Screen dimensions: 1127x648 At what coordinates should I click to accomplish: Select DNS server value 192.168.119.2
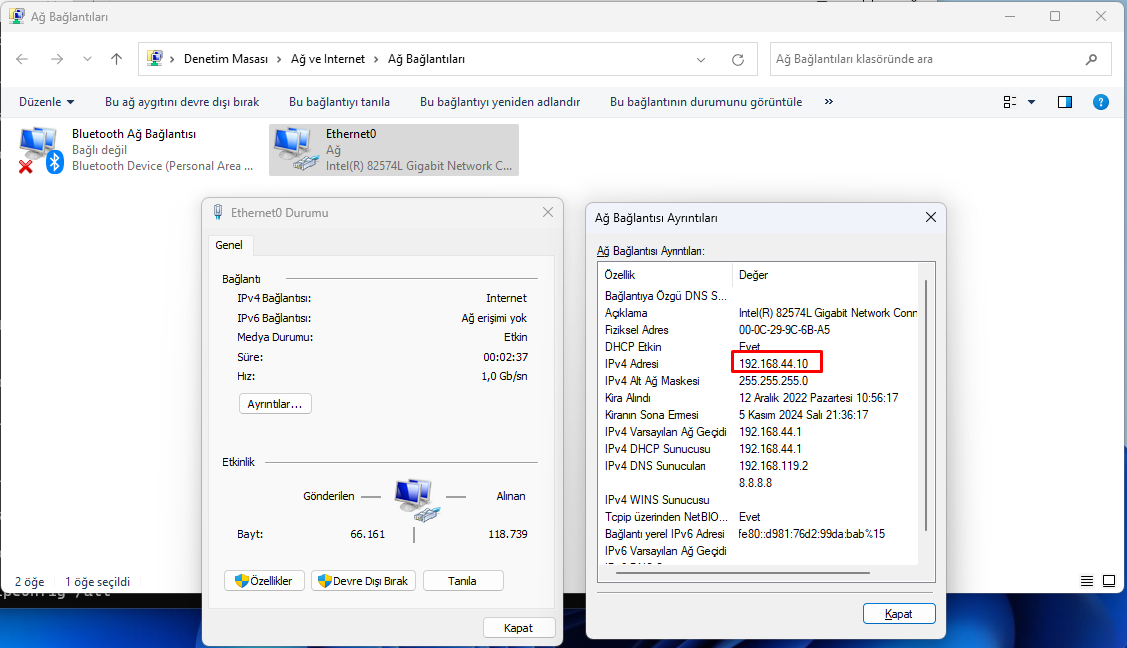point(773,466)
